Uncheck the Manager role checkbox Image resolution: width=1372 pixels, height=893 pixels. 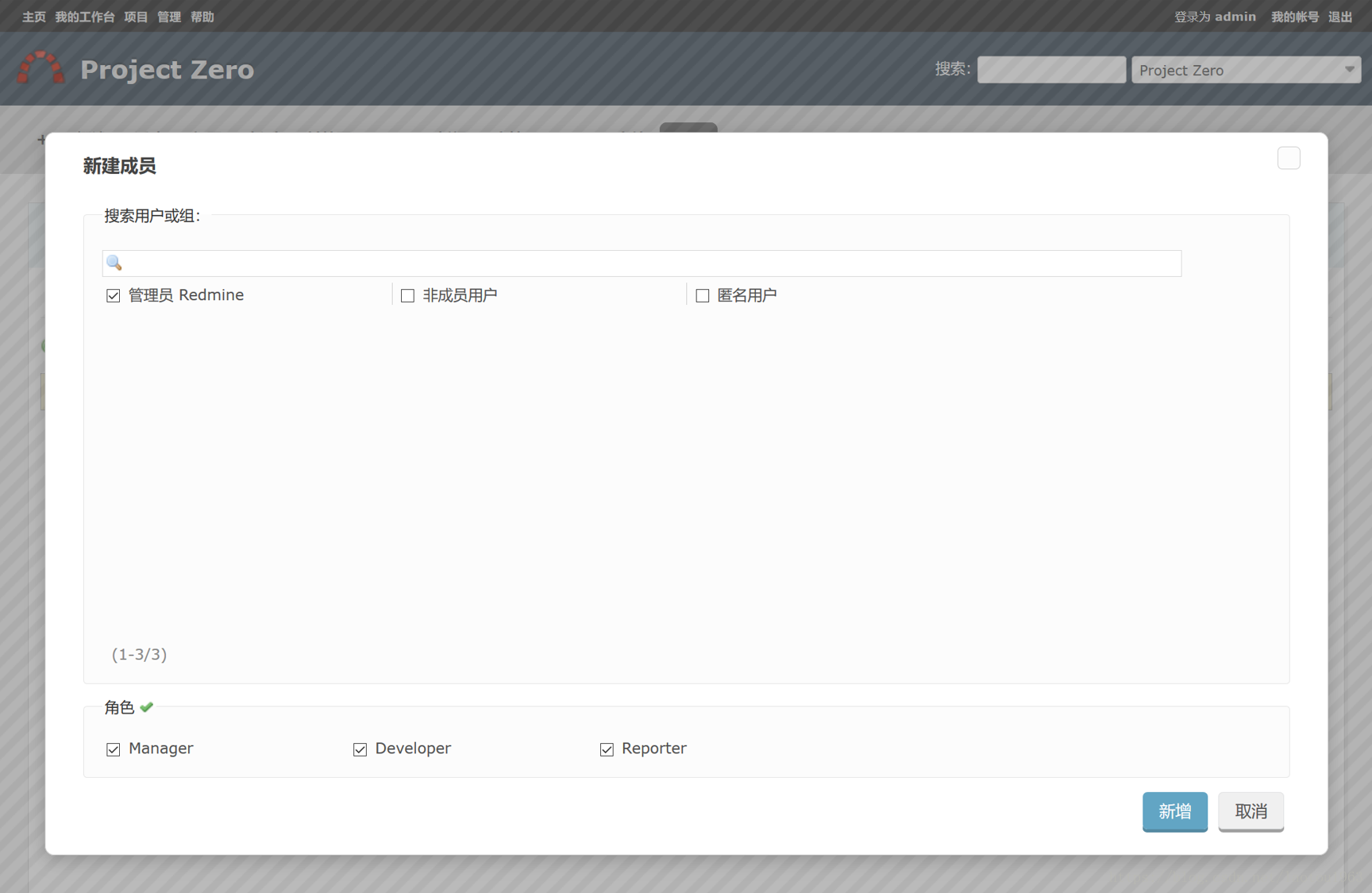point(114,749)
